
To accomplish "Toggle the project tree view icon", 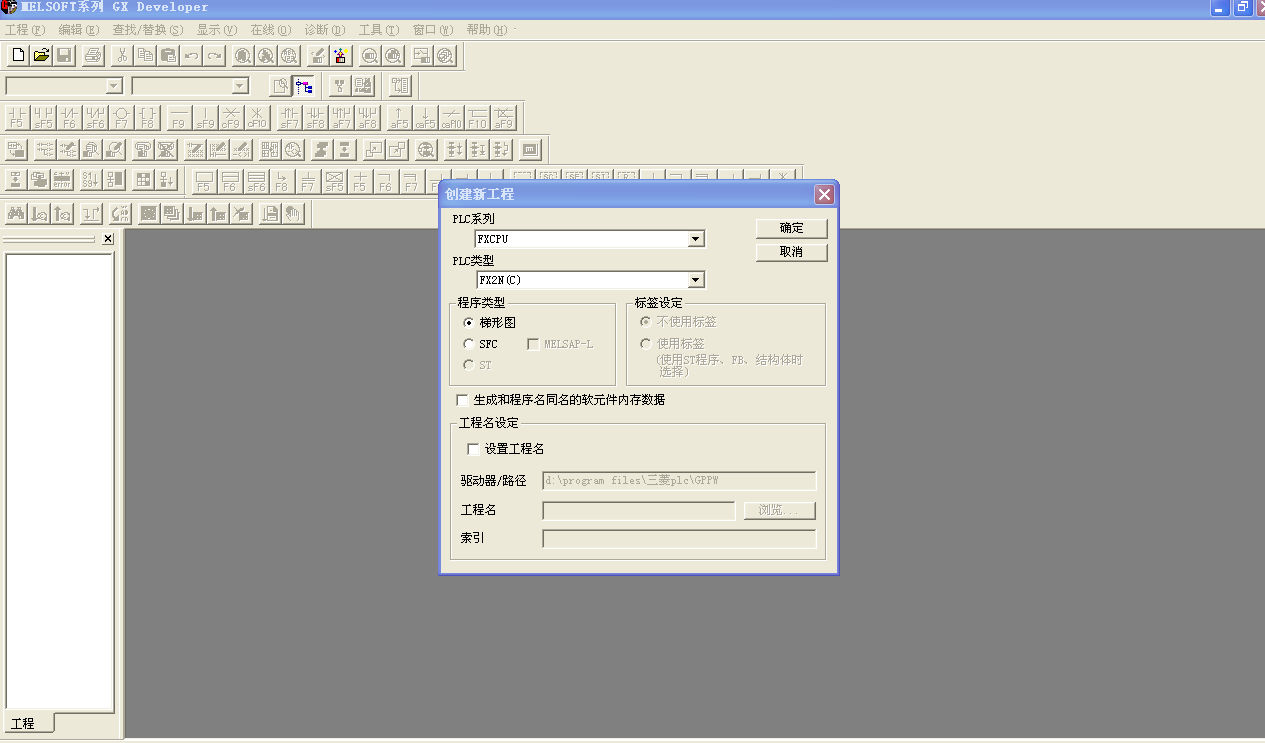I will click(x=304, y=86).
